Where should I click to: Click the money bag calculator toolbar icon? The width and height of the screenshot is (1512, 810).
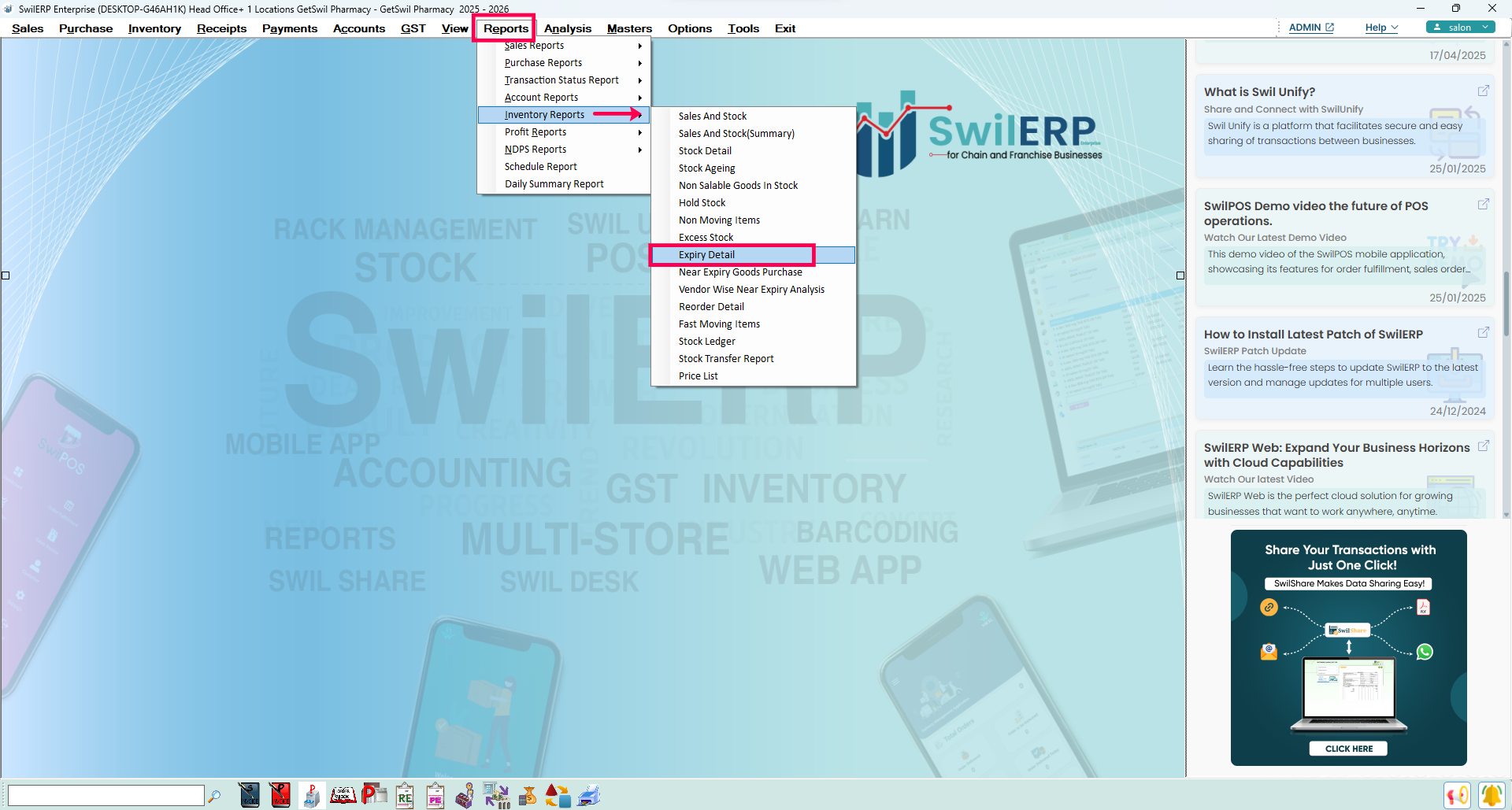[x=528, y=795]
